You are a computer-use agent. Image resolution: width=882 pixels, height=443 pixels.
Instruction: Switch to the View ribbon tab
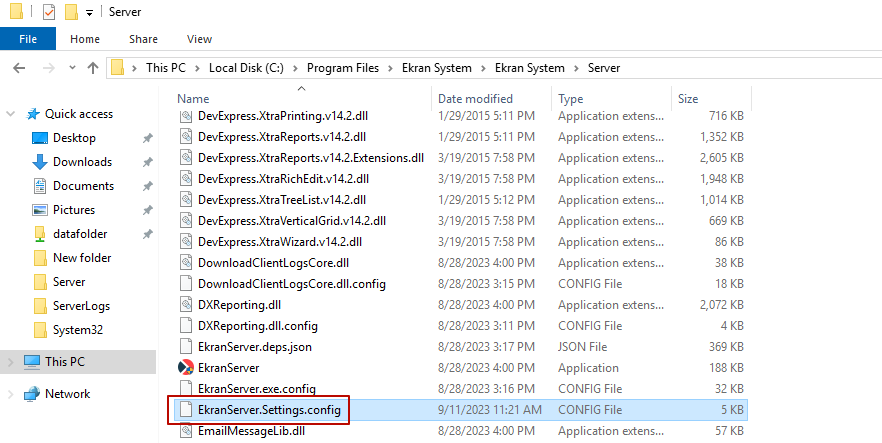pos(199,39)
